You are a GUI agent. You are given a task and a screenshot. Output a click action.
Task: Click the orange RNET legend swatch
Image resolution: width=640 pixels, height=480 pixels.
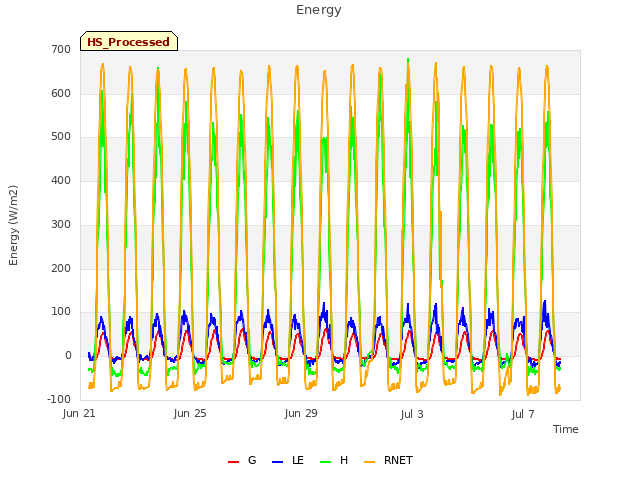point(369,462)
